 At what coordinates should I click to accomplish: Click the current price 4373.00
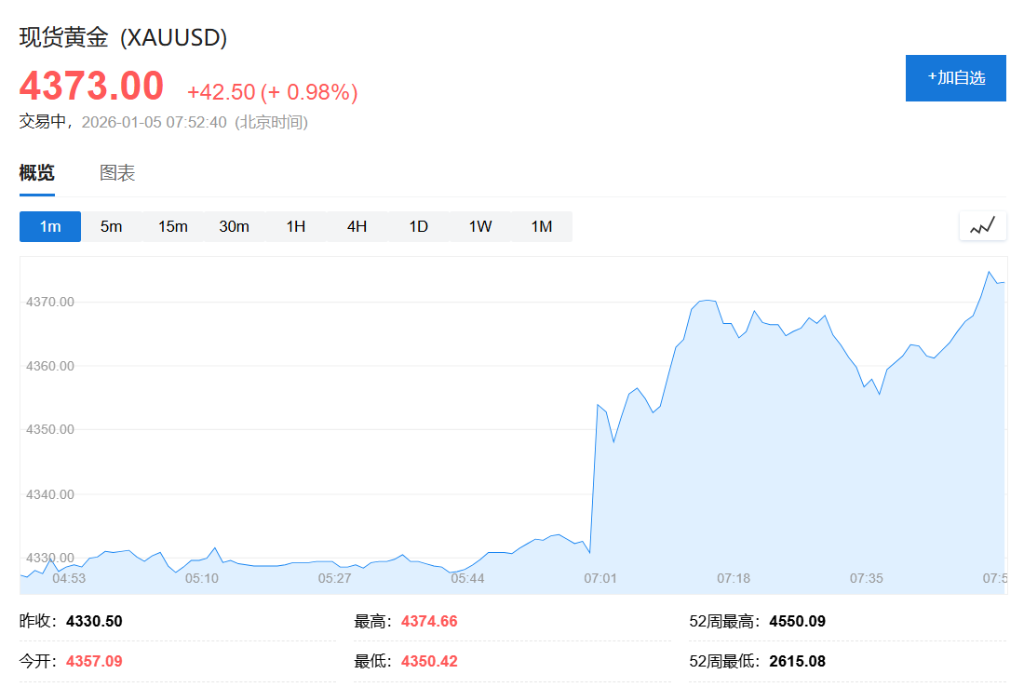click(x=91, y=86)
